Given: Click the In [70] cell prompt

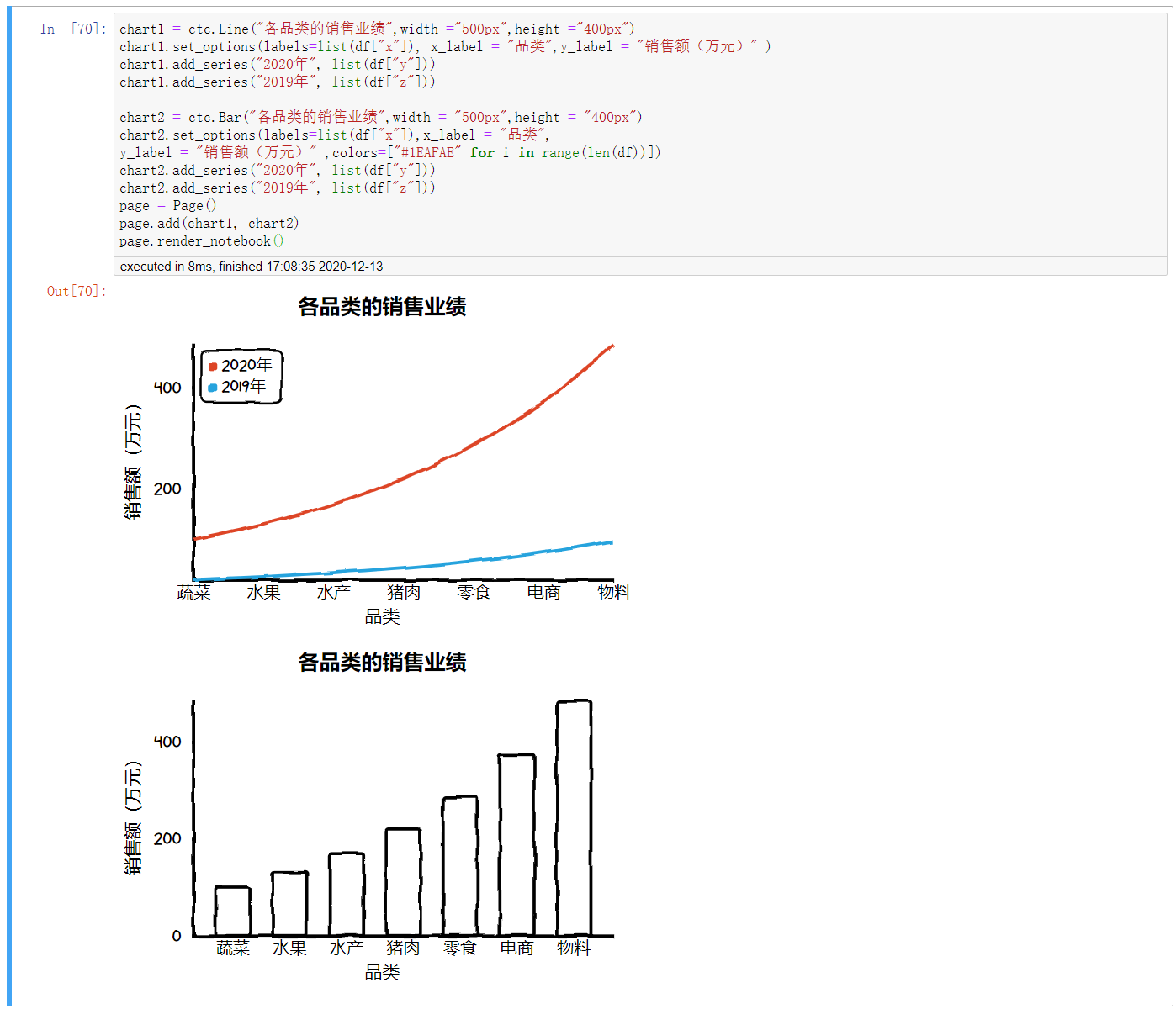Looking at the screenshot, I should [73, 29].
